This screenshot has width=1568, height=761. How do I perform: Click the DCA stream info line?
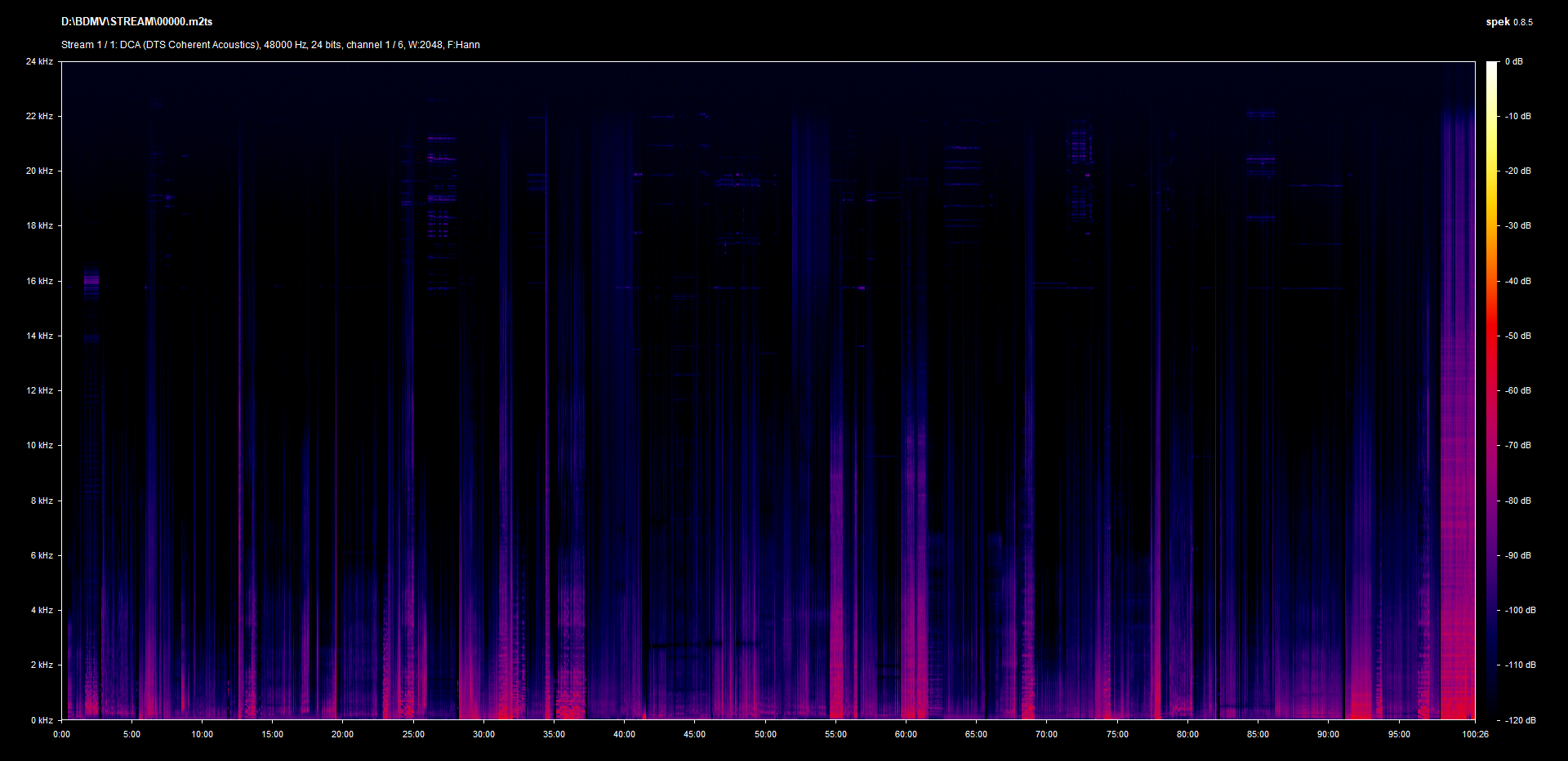pyautogui.click(x=270, y=45)
